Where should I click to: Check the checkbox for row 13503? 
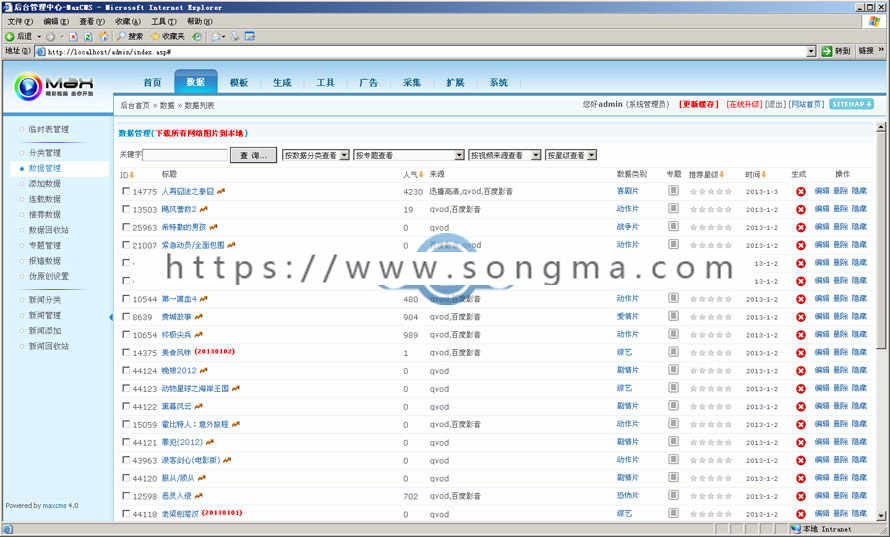click(126, 209)
